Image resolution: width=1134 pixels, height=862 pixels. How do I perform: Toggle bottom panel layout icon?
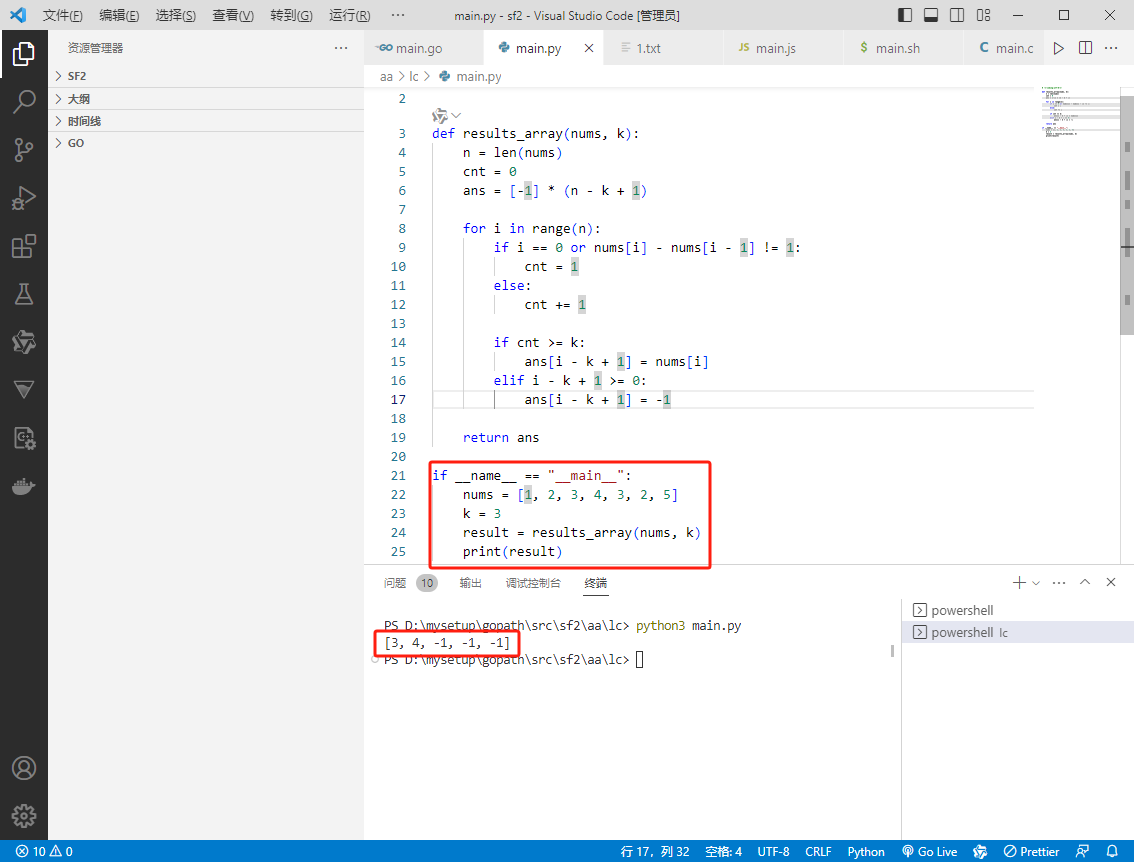coord(931,15)
